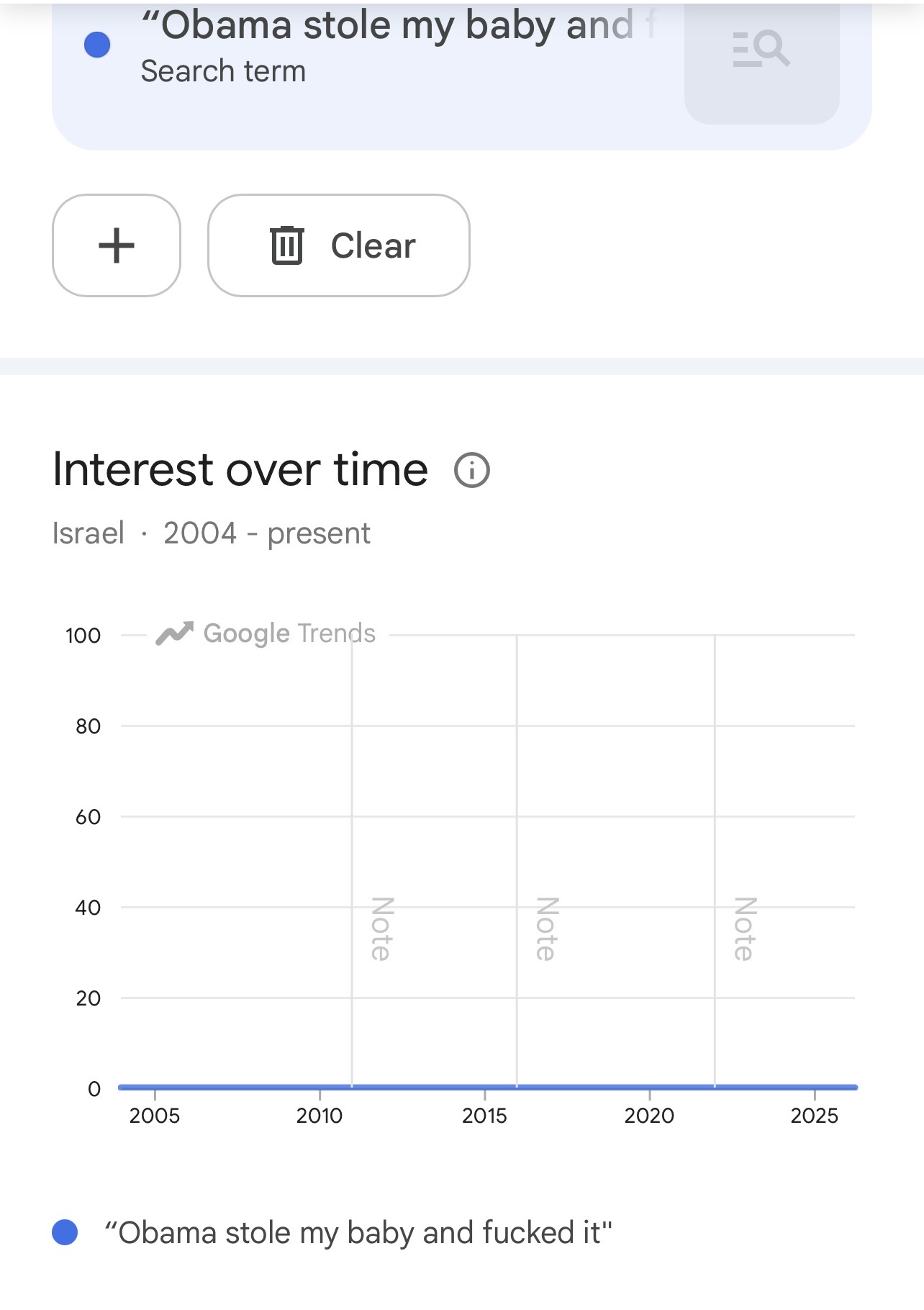Select the legend label text below the chart
The height and width of the screenshot is (1310, 924).
coord(358,1232)
